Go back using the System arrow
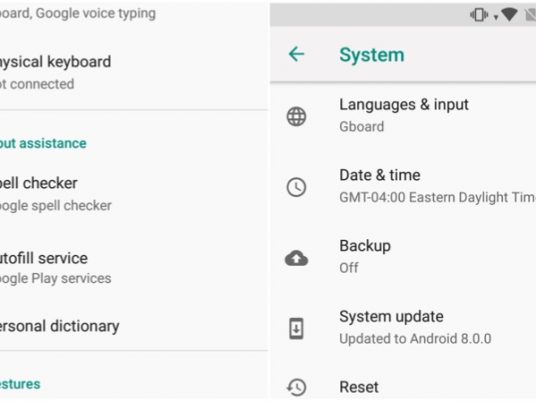Screen dimensions: 536x402 pos(296,54)
